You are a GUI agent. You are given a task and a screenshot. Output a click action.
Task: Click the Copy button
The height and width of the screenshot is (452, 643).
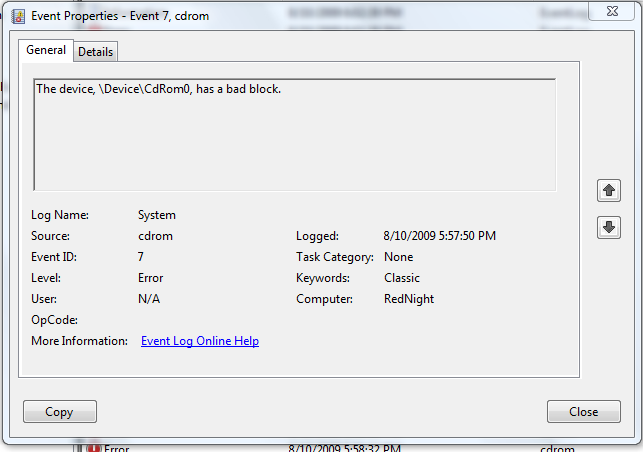60,411
